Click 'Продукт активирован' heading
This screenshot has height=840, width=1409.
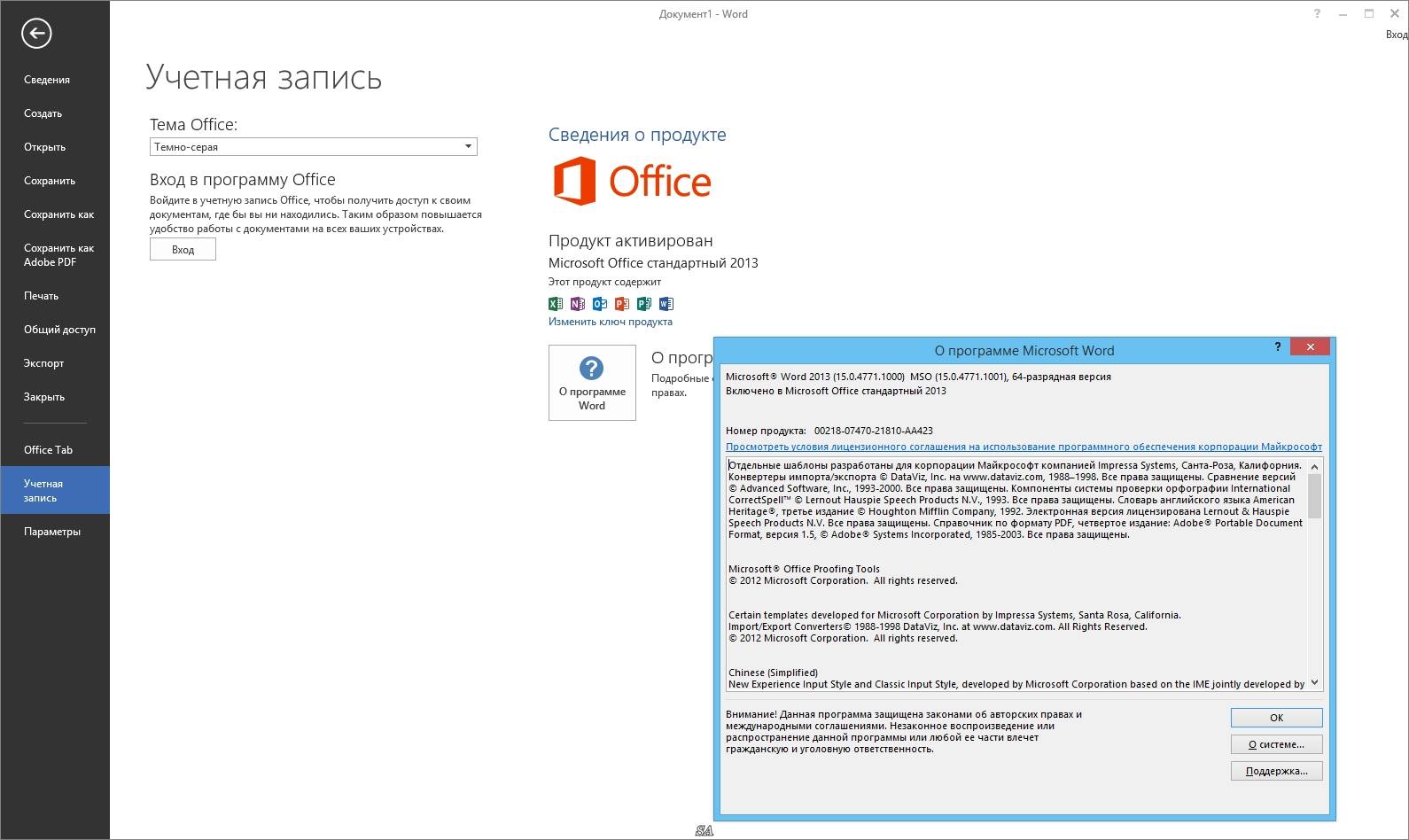tap(631, 241)
